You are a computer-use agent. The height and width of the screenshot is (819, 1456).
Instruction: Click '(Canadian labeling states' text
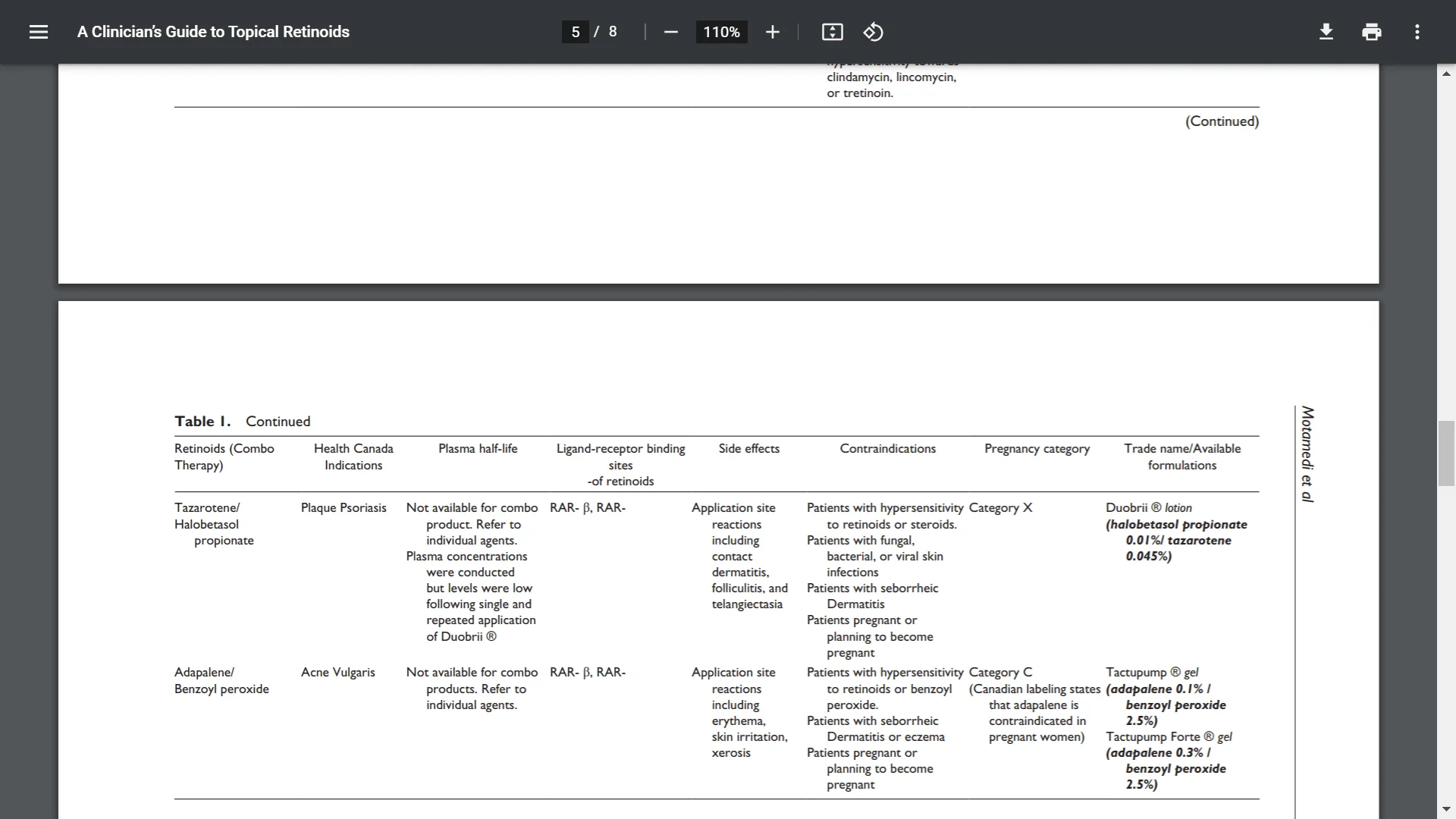[1034, 689]
